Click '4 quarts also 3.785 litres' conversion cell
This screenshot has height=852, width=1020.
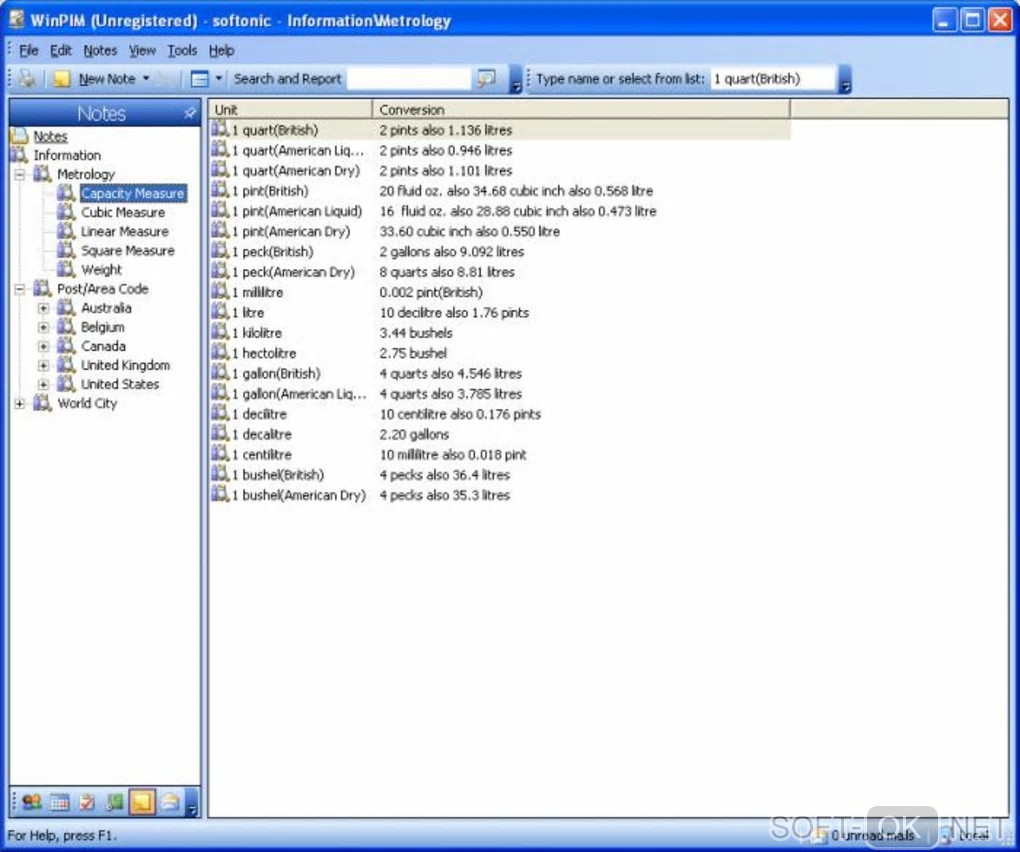pyautogui.click(x=451, y=393)
